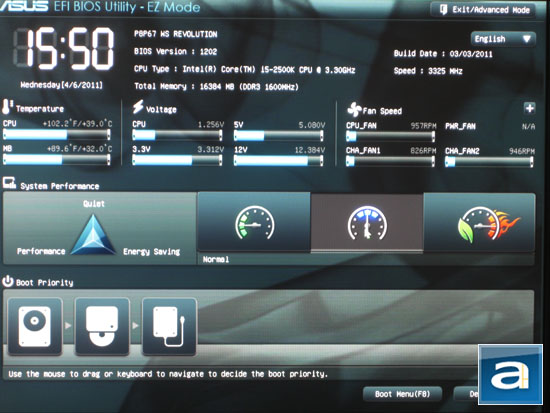Click the Temperature thermometer icon
This screenshot has height=413, width=550.
[7, 107]
